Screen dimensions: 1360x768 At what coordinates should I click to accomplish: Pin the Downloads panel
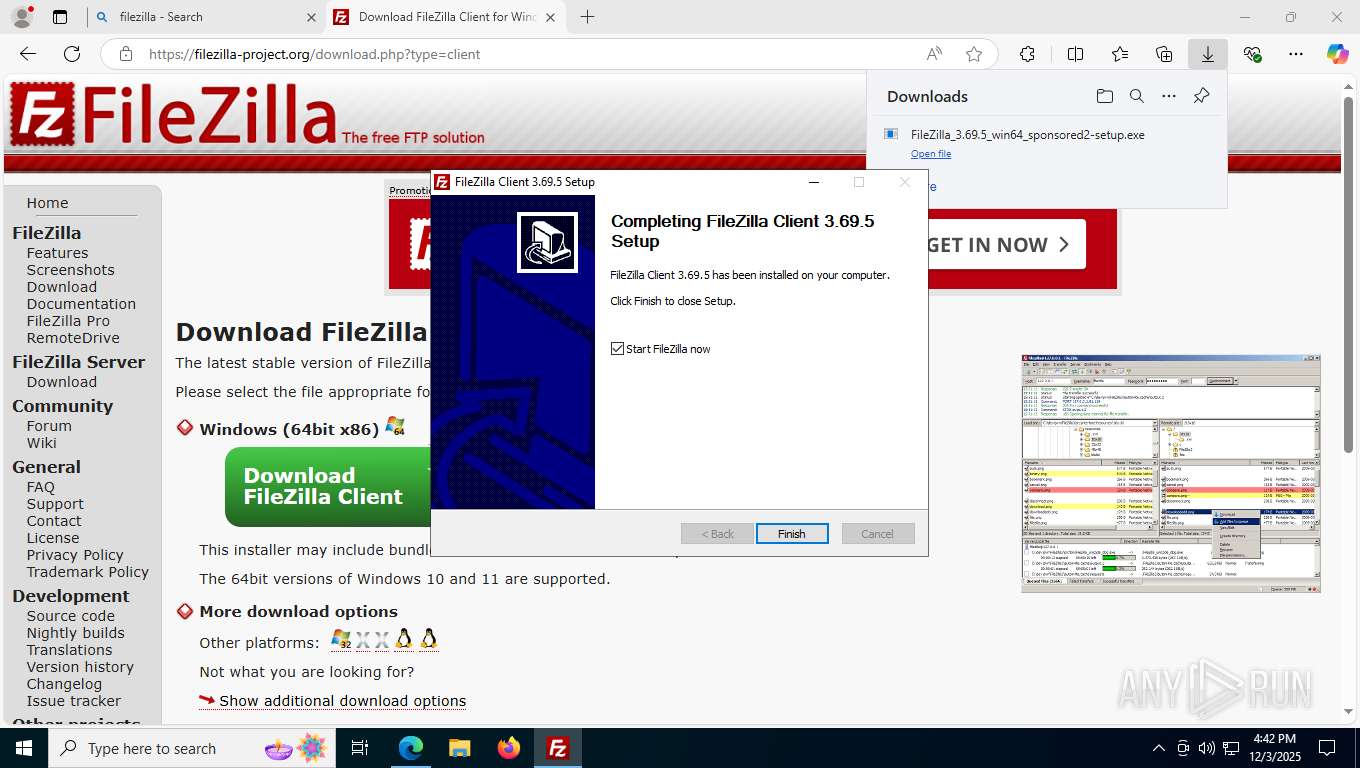click(x=1201, y=96)
